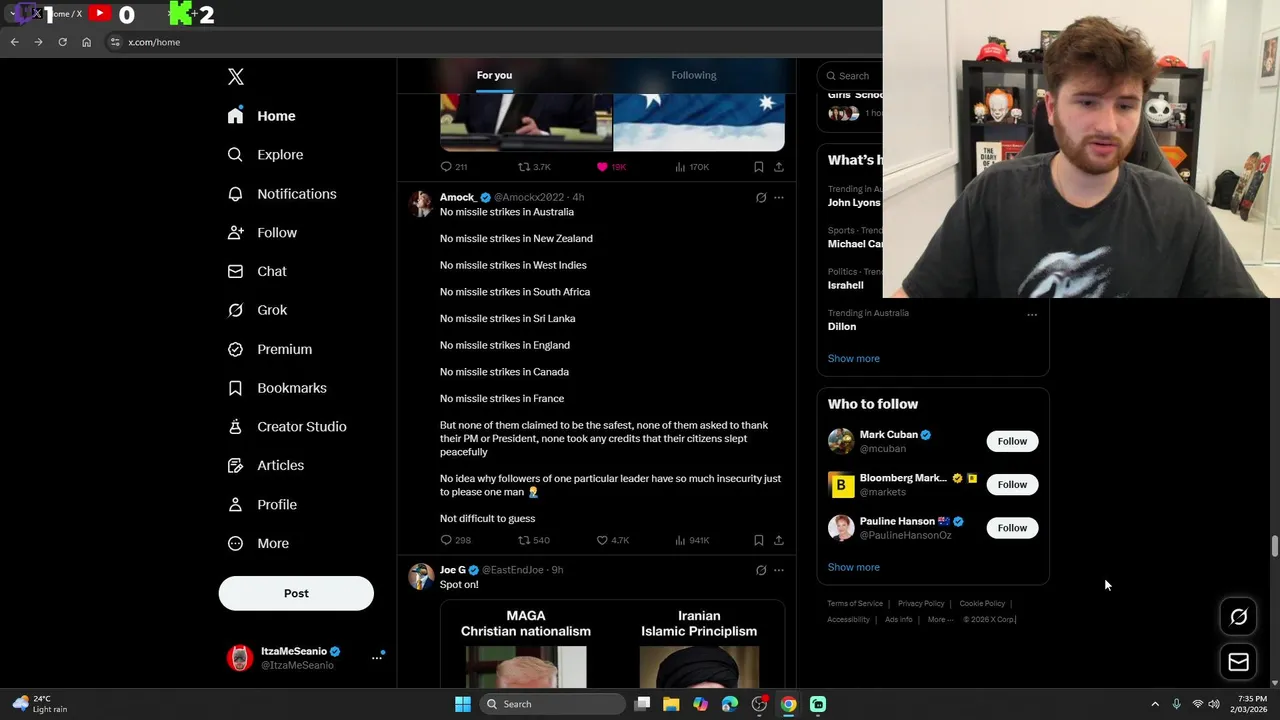Switch to the Following tab

click(694, 75)
